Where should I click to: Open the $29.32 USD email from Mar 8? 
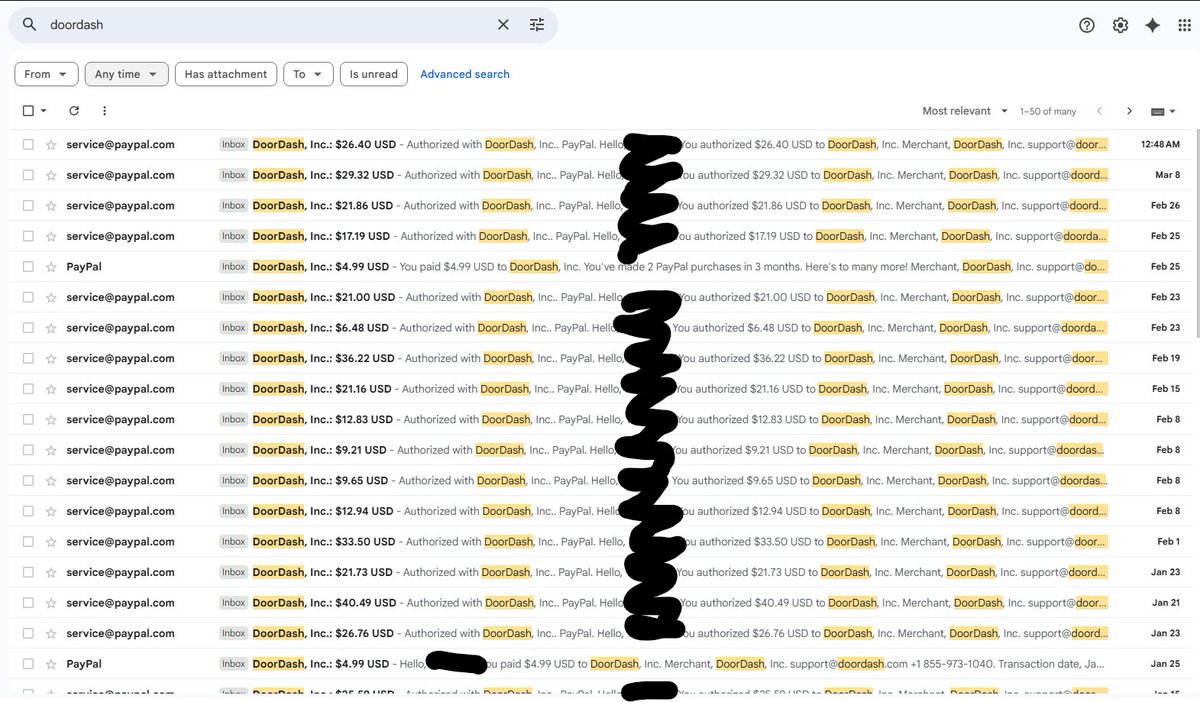tap(600, 175)
